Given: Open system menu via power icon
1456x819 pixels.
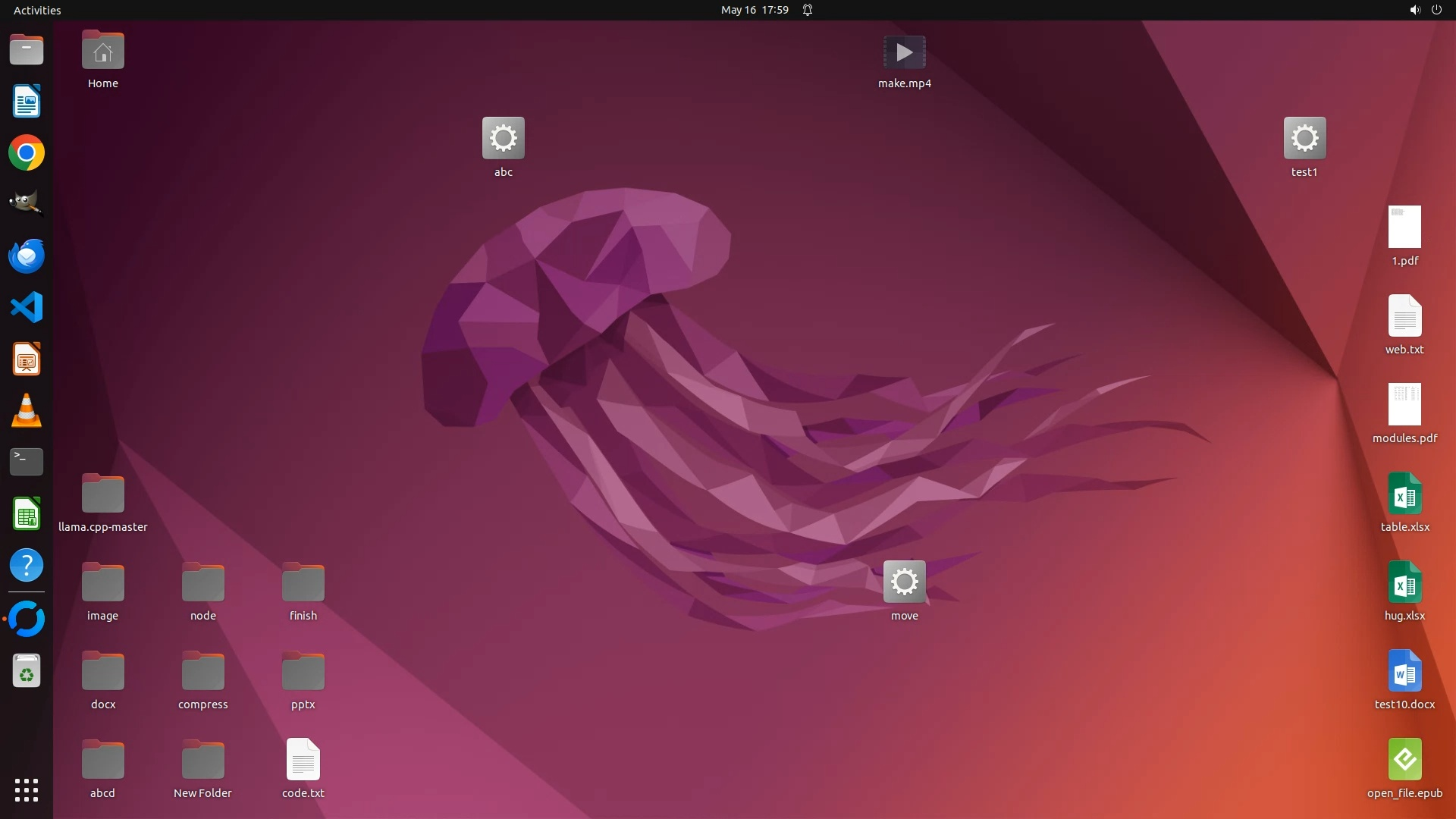Looking at the screenshot, I should click(1436, 10).
